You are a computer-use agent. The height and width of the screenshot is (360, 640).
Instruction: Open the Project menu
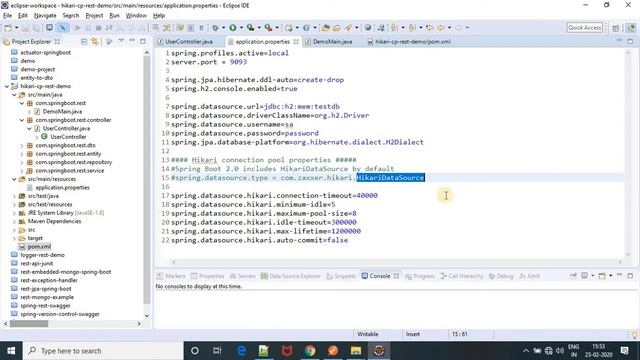(94, 16)
